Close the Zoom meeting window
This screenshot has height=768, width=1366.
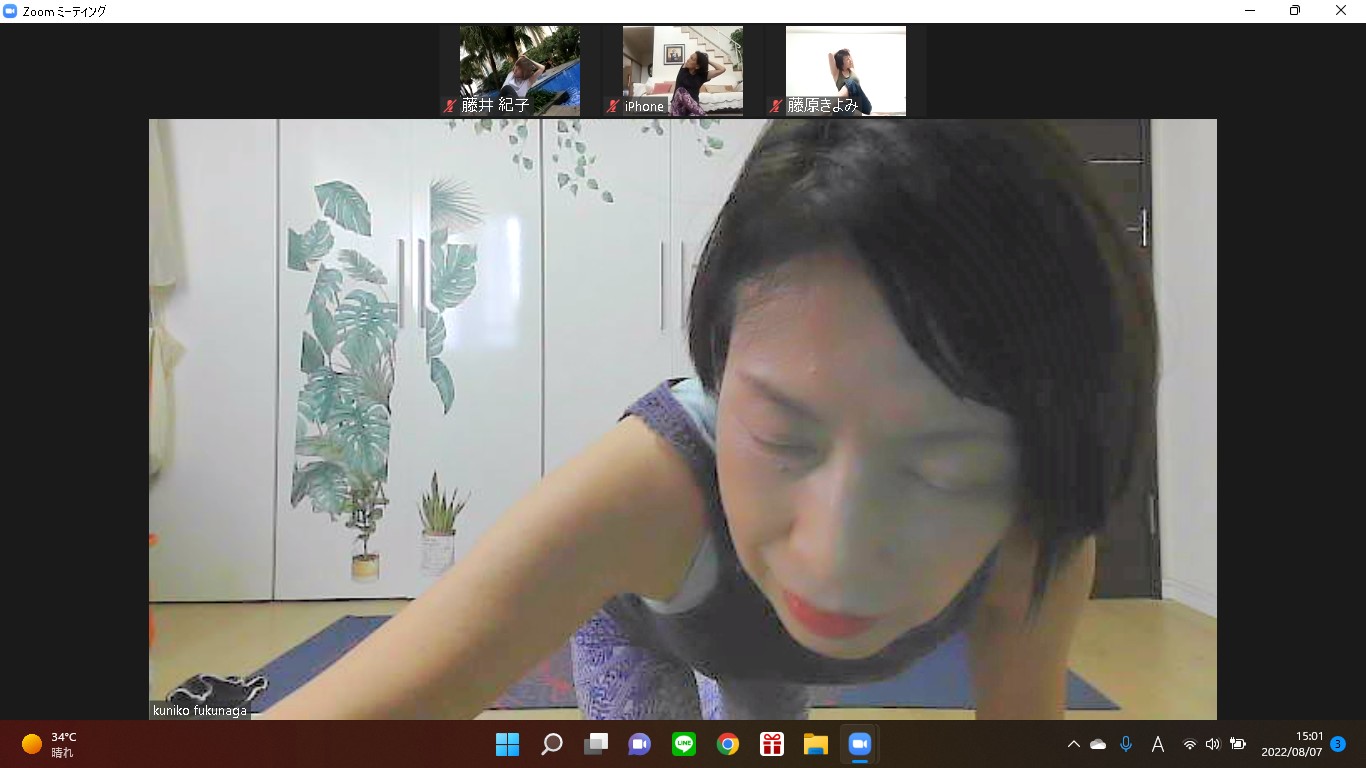1341,11
